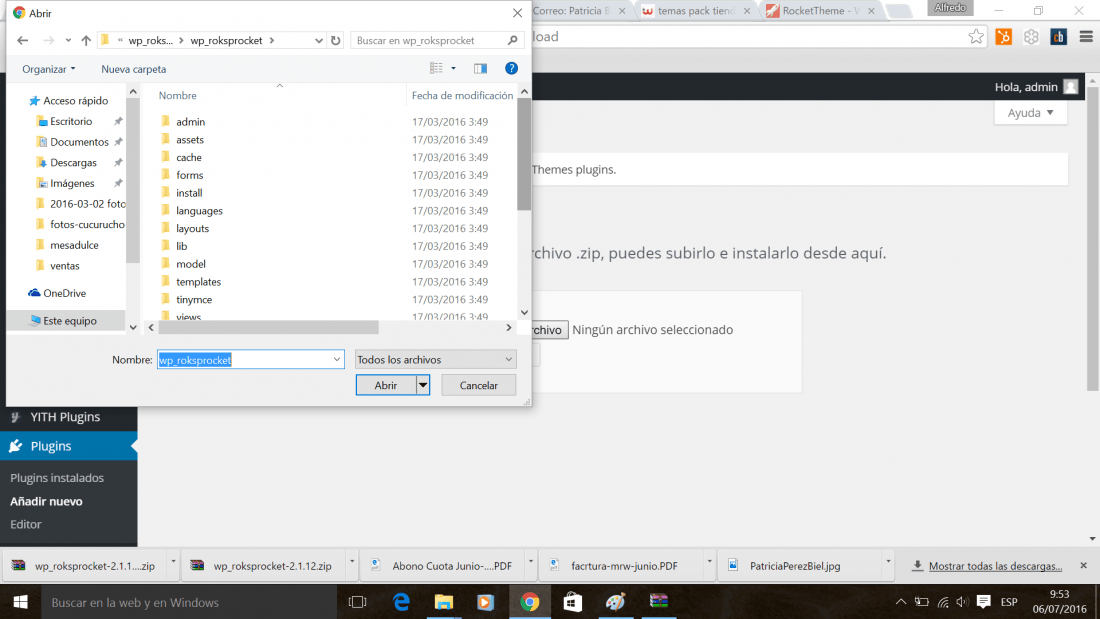Screen dimensions: 1100x619
Task: Switch to the Paint taskbar icon
Action: point(615,602)
